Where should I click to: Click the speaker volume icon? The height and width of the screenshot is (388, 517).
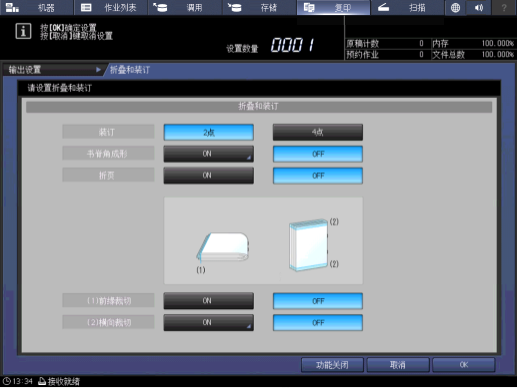point(479,7)
